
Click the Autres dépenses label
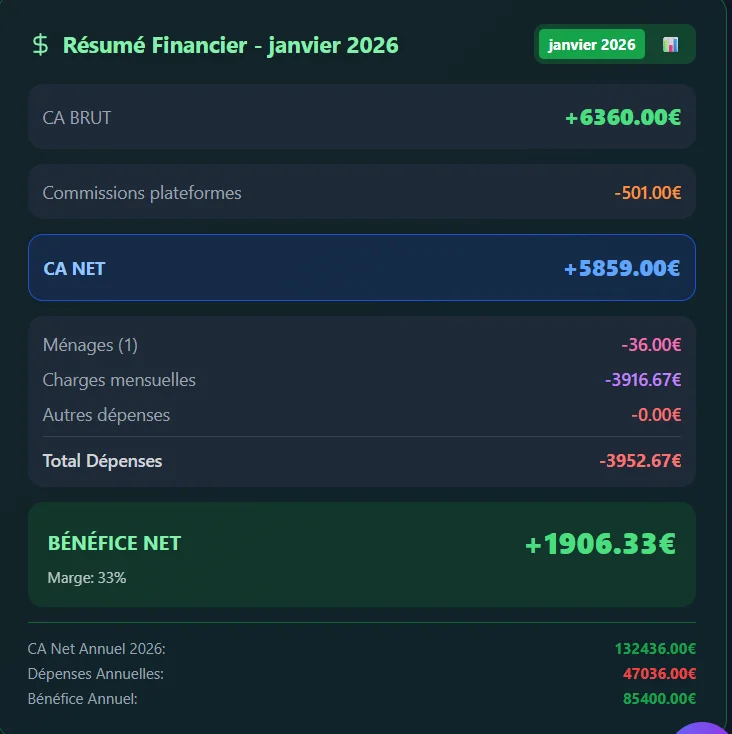tap(106, 415)
